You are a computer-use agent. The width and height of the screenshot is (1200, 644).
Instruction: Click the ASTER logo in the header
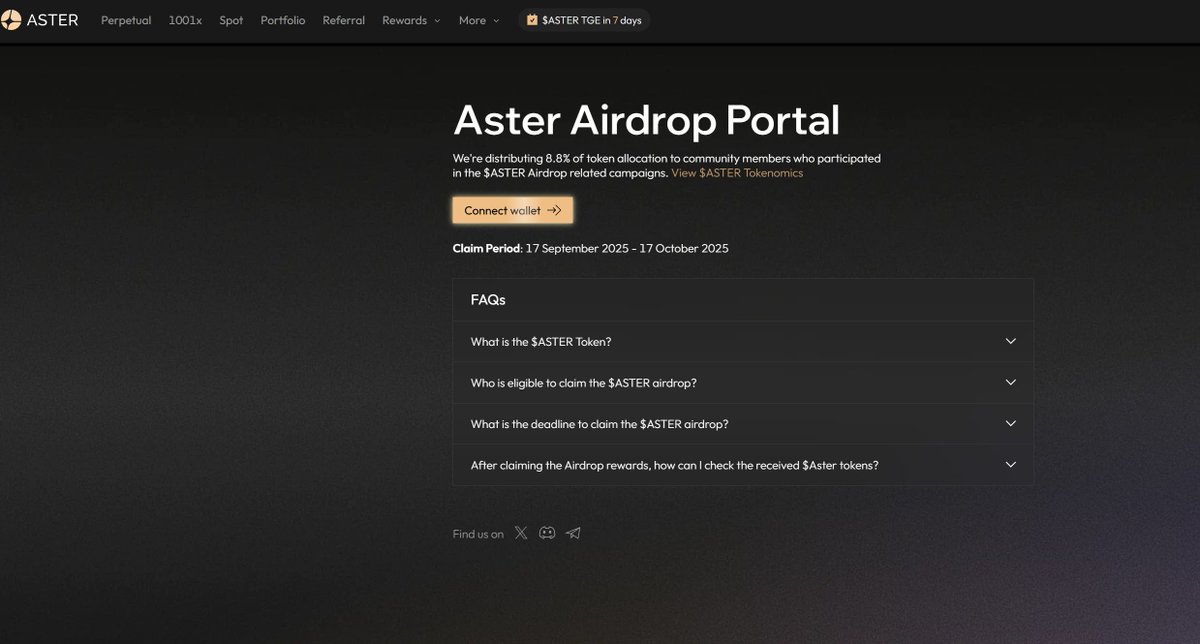click(40, 20)
